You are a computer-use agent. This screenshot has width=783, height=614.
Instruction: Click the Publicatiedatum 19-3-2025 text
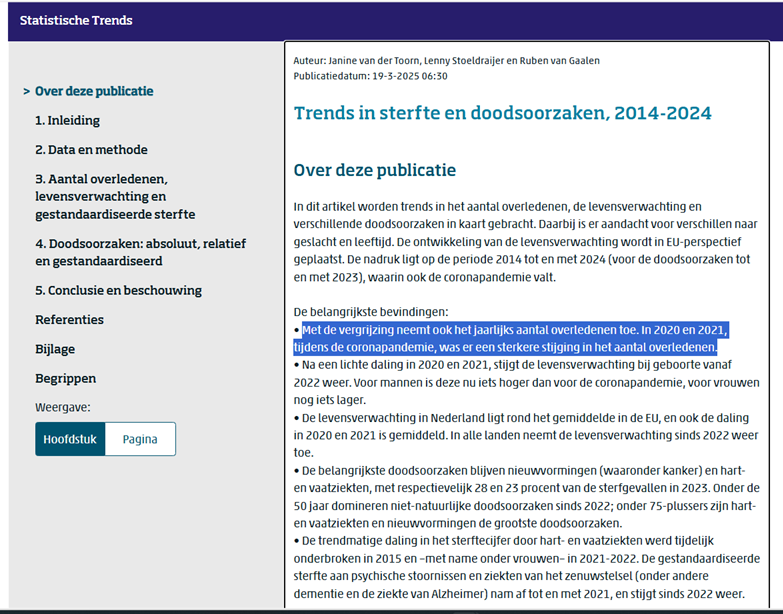(x=370, y=75)
